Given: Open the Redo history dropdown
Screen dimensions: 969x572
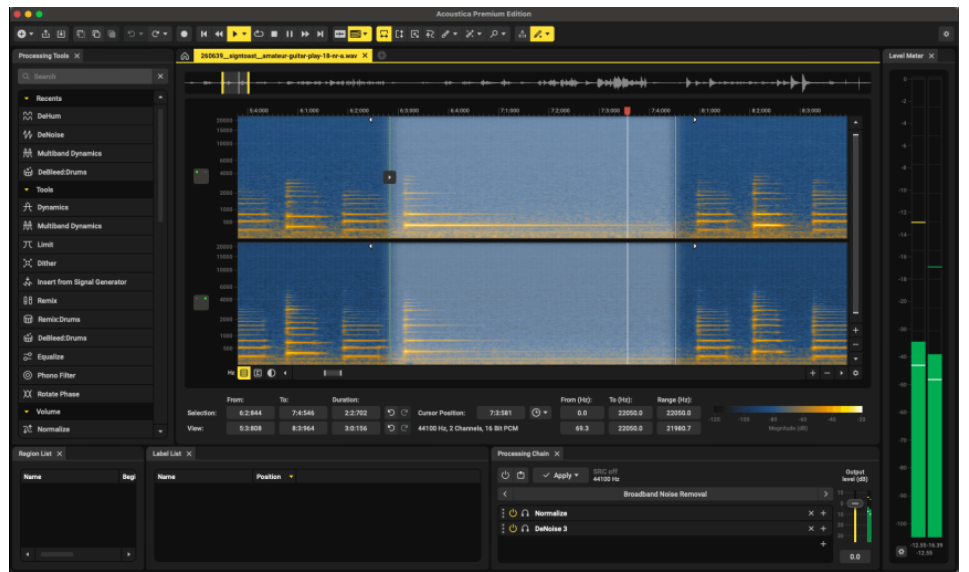Looking at the screenshot, I should 165,34.
